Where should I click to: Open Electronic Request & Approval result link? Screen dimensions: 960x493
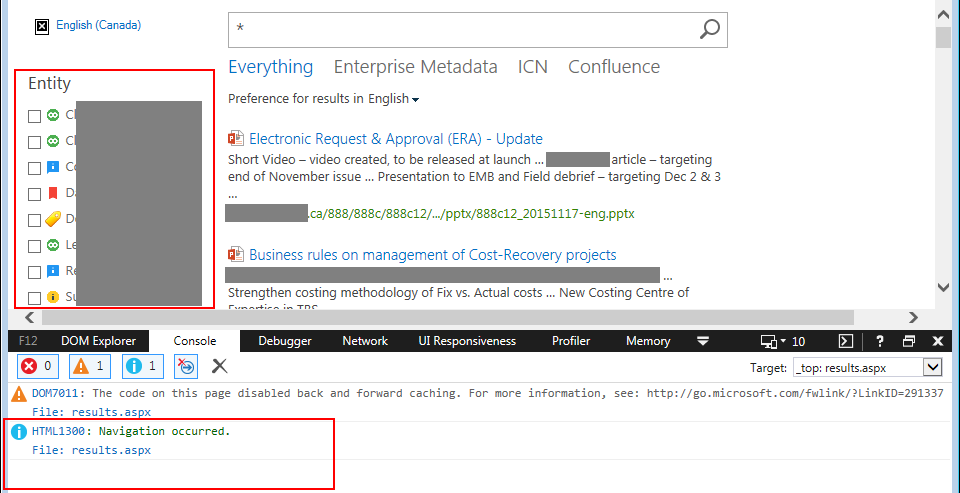(x=395, y=139)
